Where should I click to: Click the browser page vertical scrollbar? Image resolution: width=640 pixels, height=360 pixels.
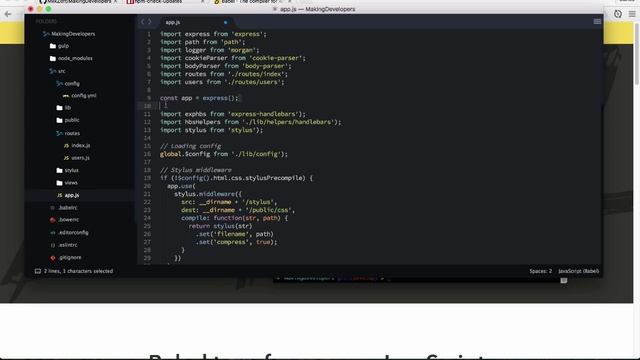tap(636, 53)
